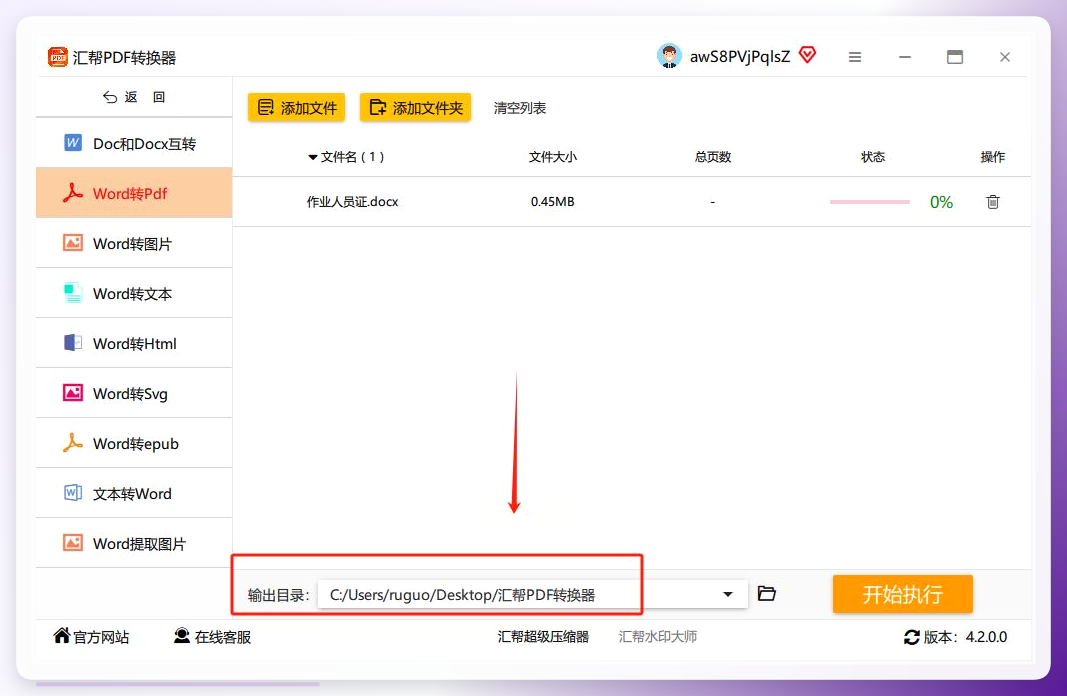Choose Word提取图片 from sidebar
The image size is (1067, 696).
tap(134, 543)
